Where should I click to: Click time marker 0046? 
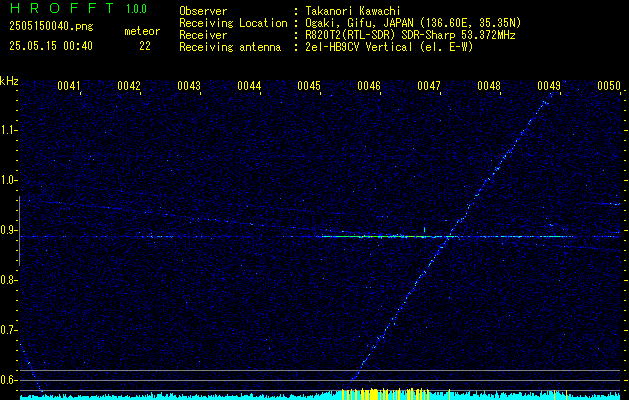[x=369, y=86]
